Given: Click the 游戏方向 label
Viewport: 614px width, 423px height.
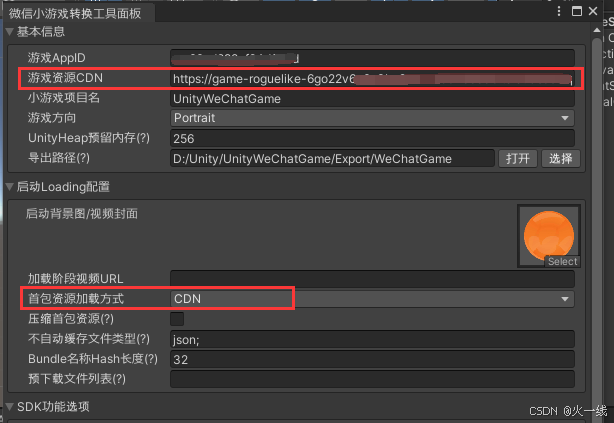Looking at the screenshot, I should [x=52, y=118].
